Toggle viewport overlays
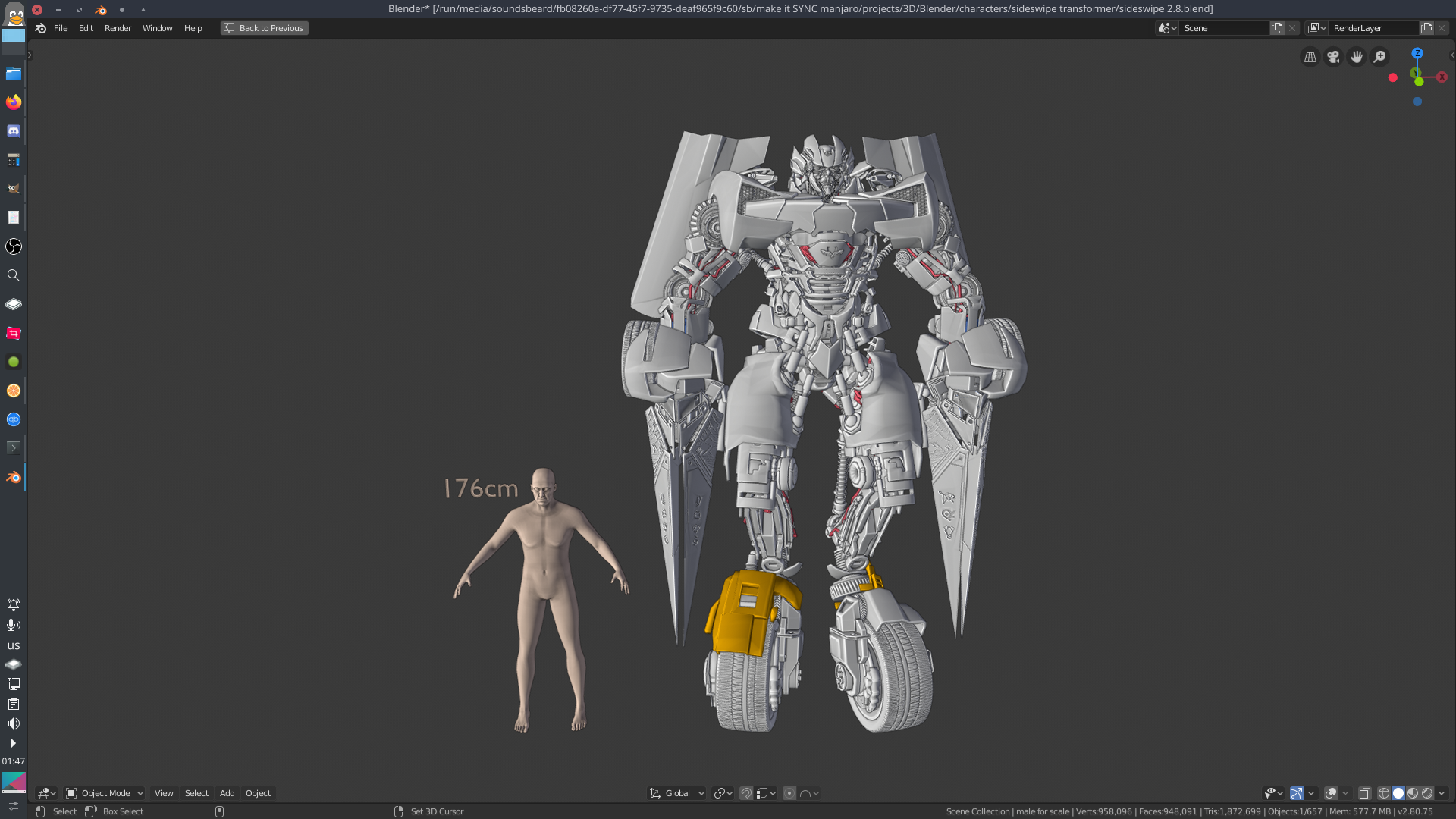This screenshot has width=1456, height=819. coord(1331,793)
